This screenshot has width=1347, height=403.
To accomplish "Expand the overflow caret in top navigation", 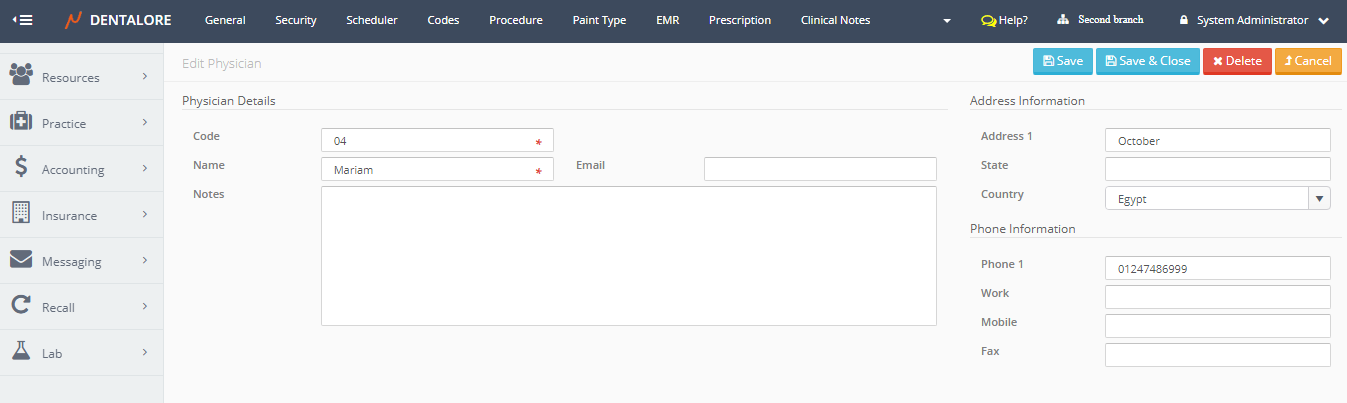I will pos(947,21).
